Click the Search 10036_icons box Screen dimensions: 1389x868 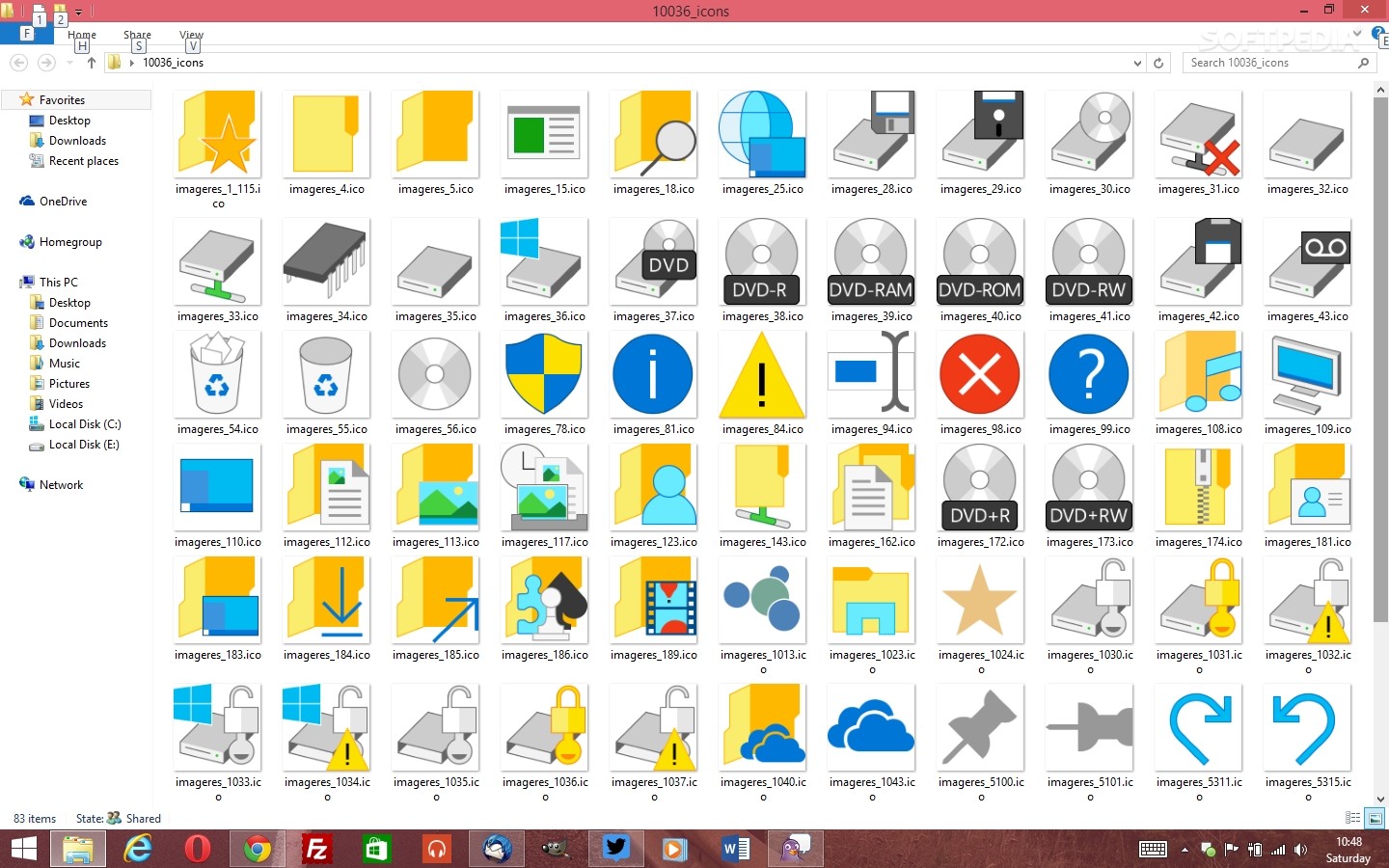(1279, 63)
